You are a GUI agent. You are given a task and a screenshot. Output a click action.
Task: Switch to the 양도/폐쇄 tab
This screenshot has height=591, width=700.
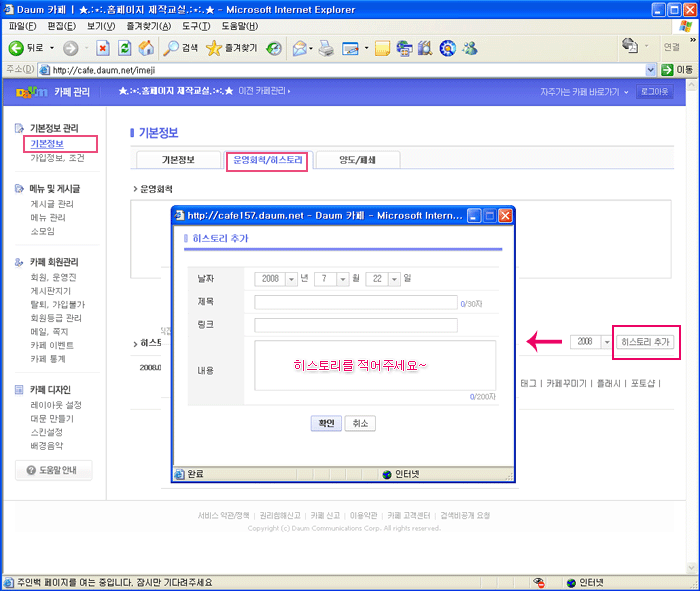[357, 160]
